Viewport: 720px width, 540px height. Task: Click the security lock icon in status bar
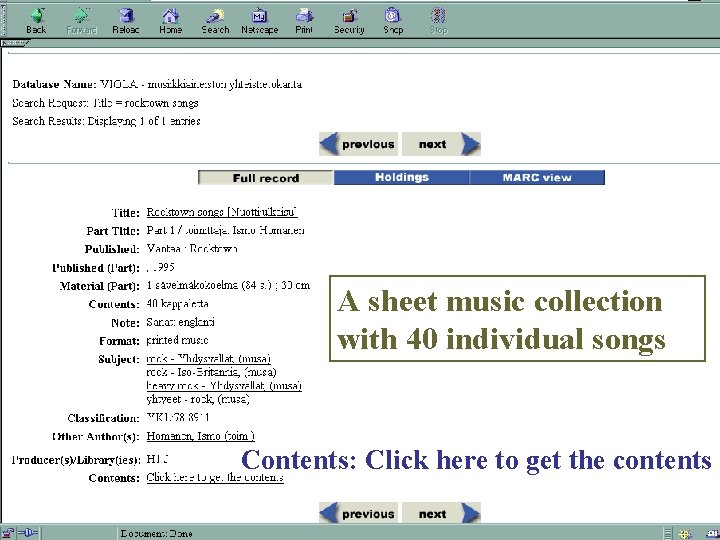pos(8,534)
